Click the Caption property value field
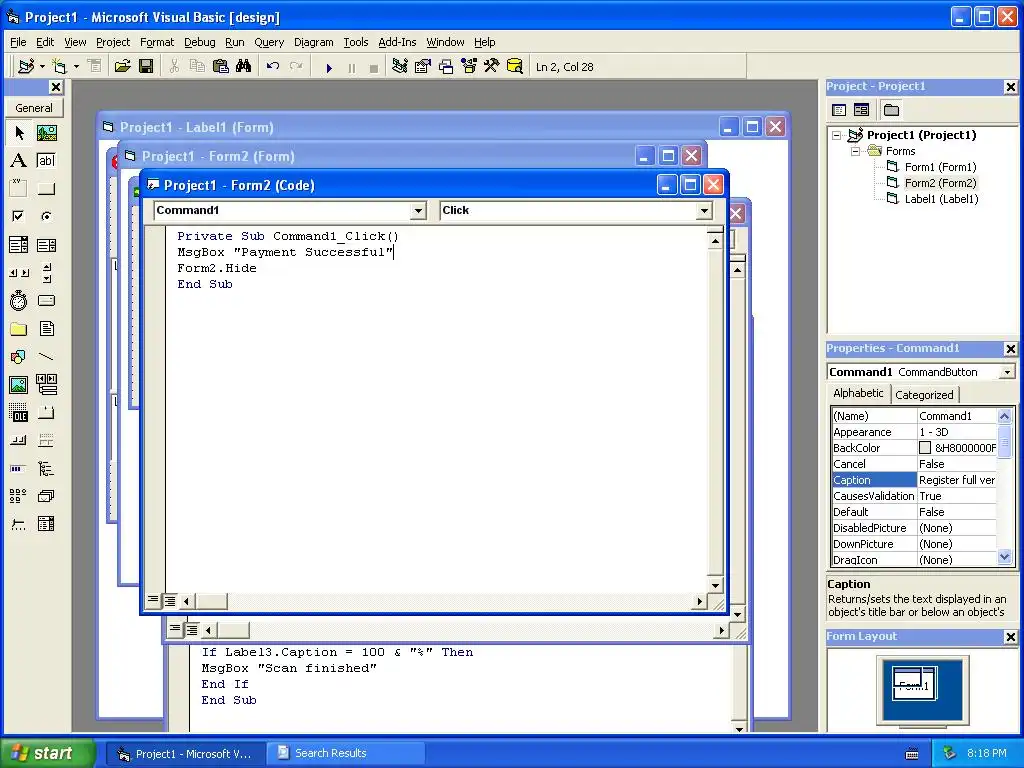The image size is (1024, 768). [x=957, y=480]
